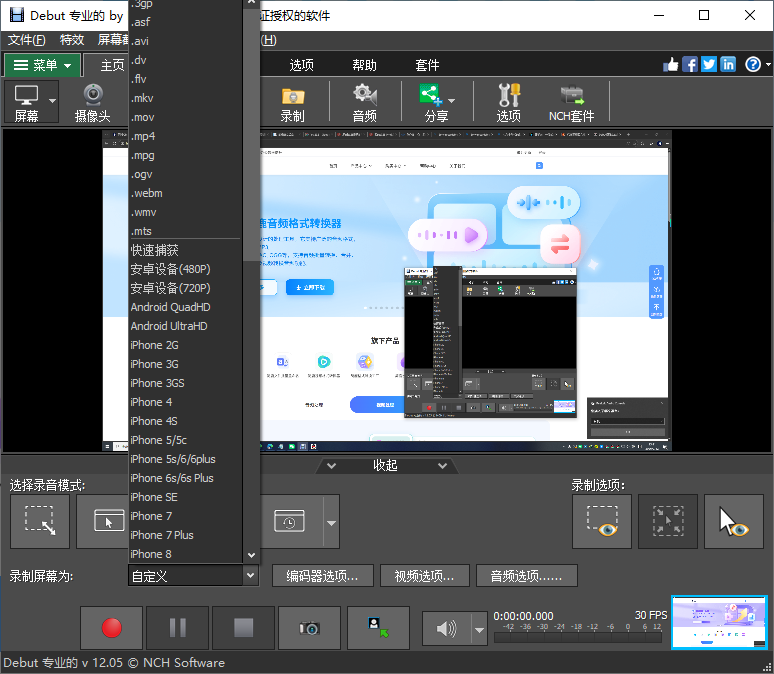
Task: Open the 选项 wrench toolbar icon
Action: click(508, 102)
